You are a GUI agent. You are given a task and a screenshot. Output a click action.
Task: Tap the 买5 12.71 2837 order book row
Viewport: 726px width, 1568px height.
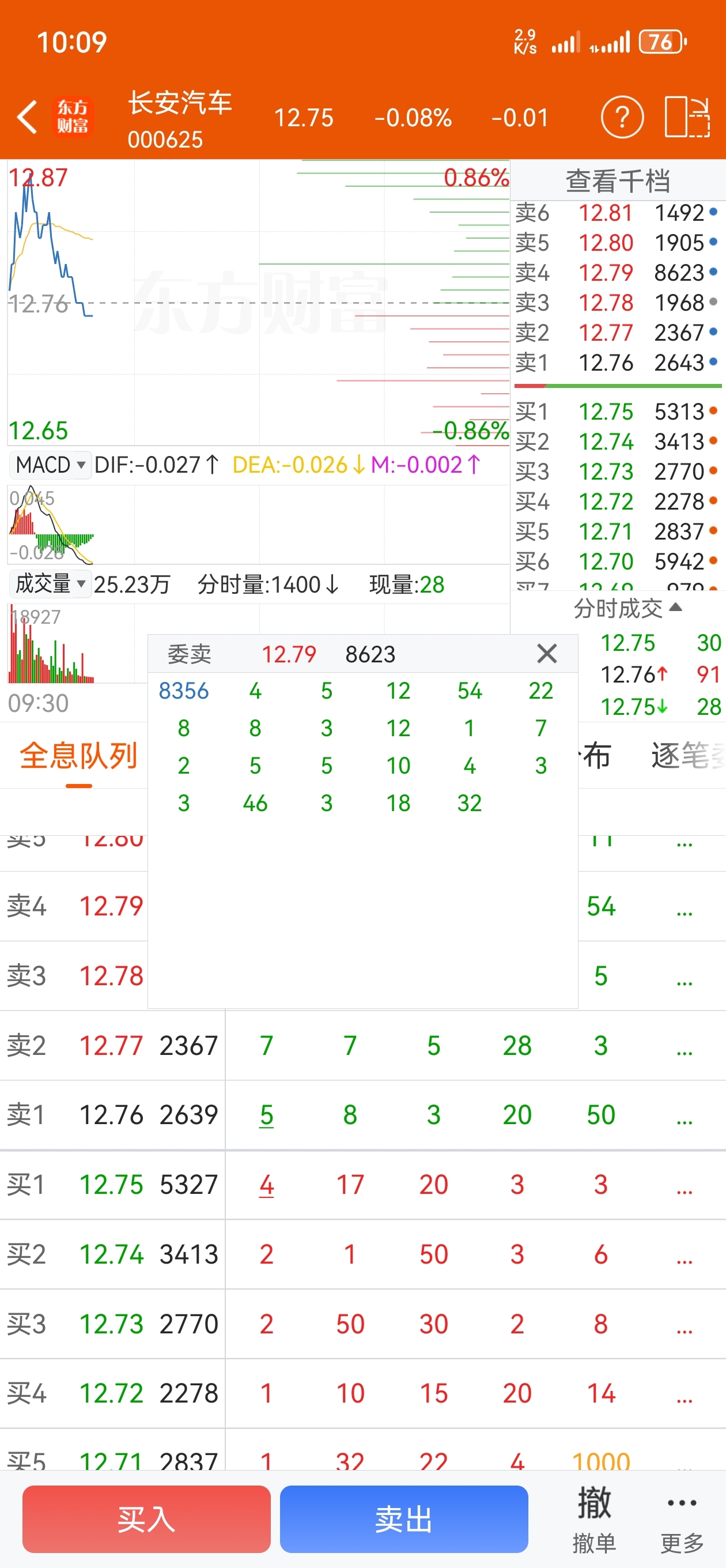(x=618, y=532)
